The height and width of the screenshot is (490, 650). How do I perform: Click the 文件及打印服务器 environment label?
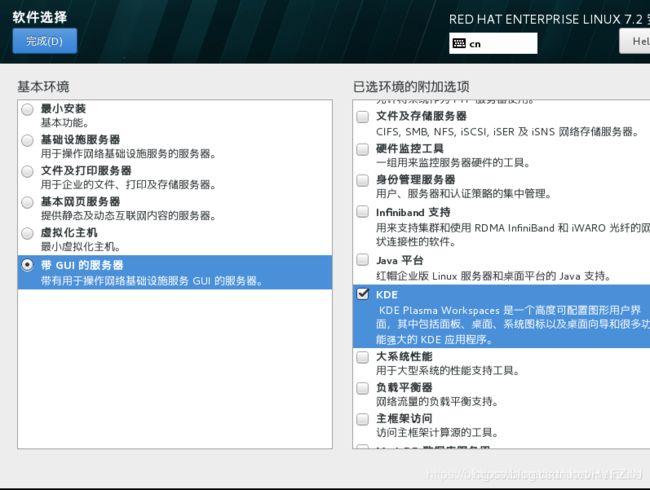coord(86,170)
